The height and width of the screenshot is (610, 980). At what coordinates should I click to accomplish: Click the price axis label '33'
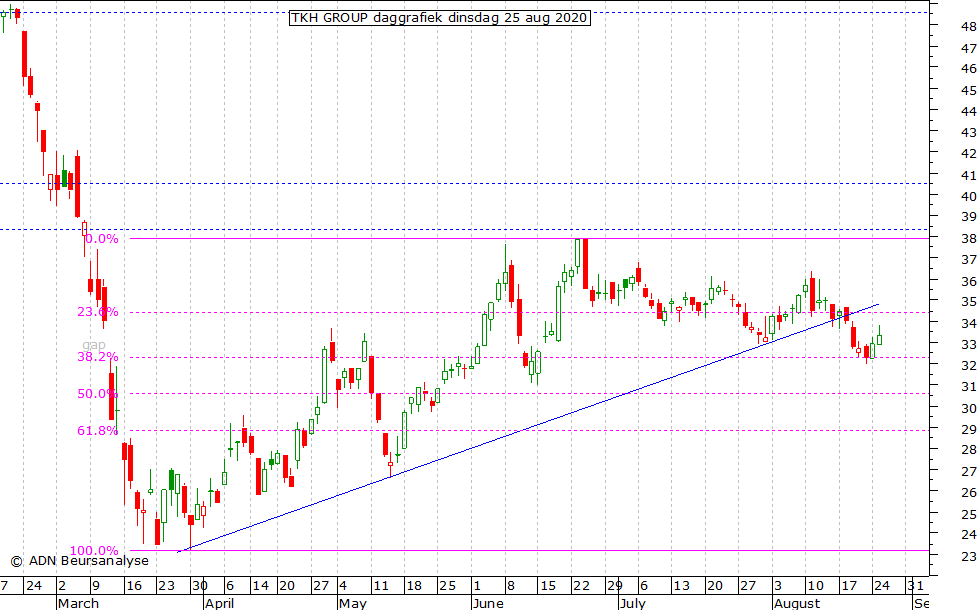(x=969, y=344)
